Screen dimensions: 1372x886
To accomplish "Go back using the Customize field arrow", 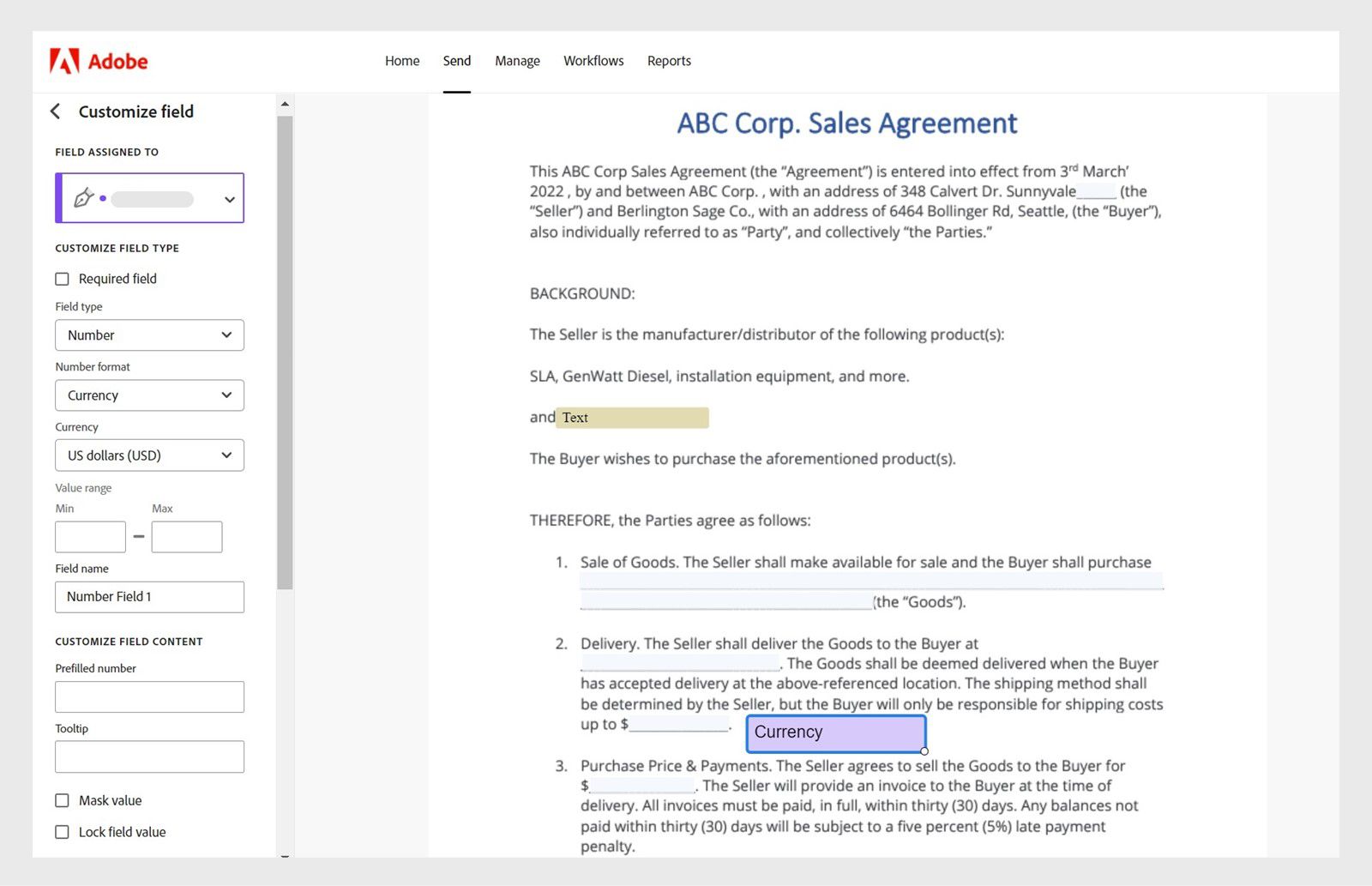I will (56, 112).
